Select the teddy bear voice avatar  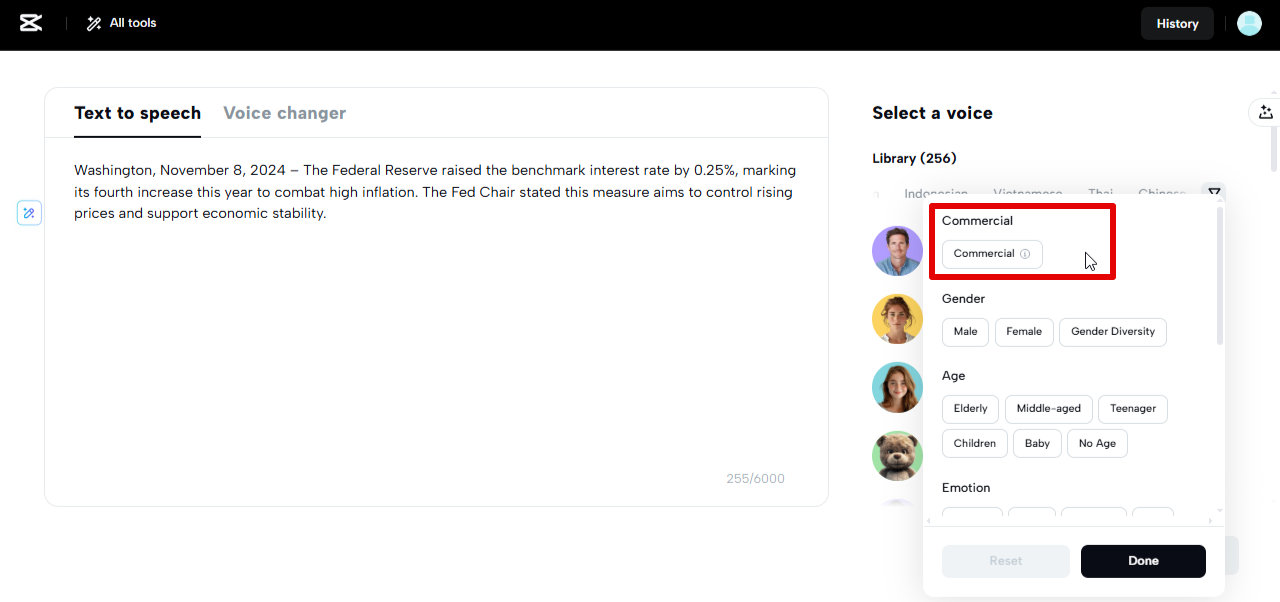coord(897,456)
